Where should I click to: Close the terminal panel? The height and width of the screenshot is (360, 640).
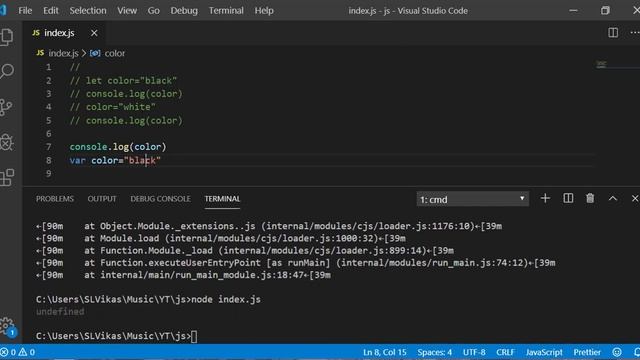point(635,199)
